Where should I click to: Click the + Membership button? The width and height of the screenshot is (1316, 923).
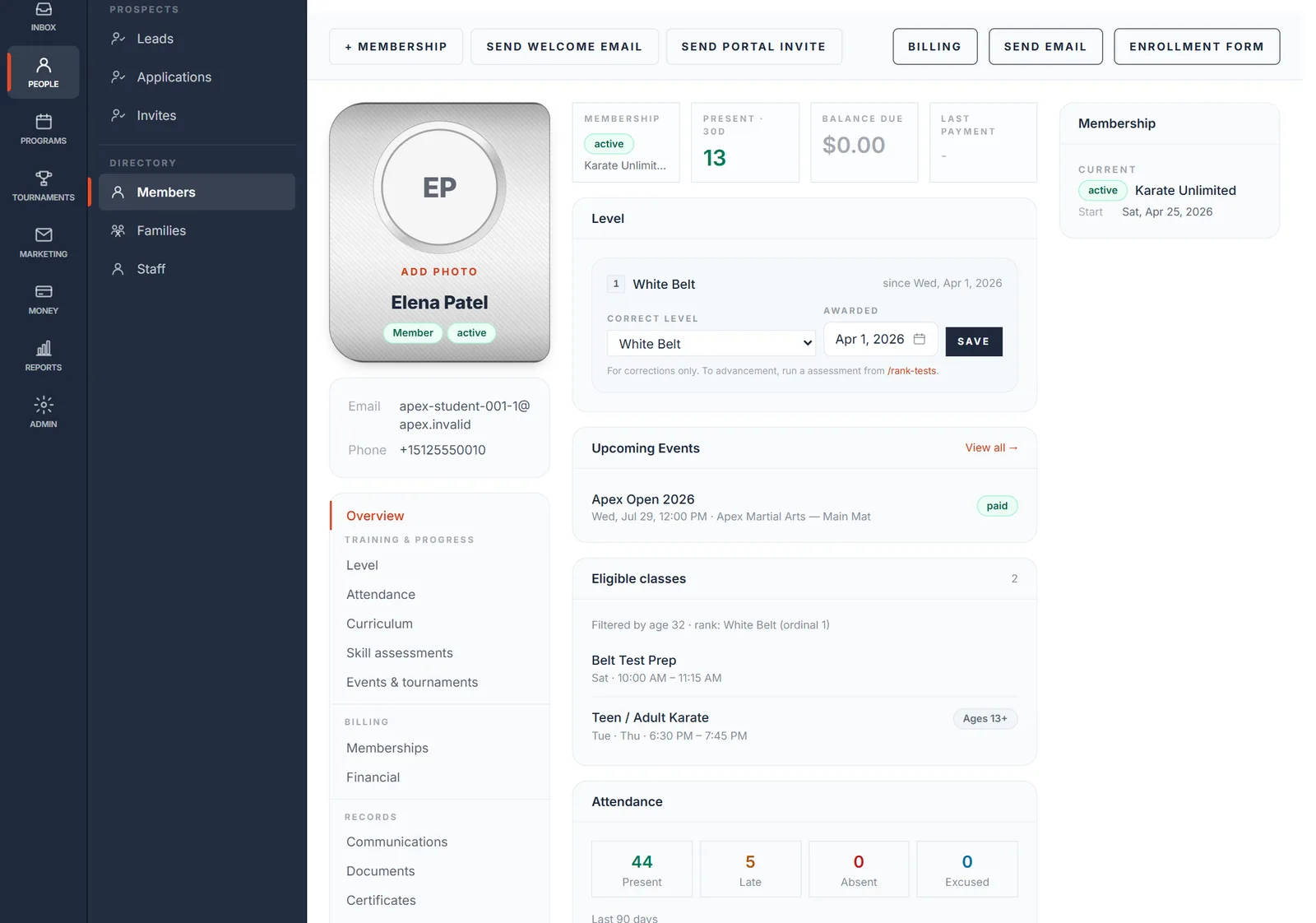396,46
